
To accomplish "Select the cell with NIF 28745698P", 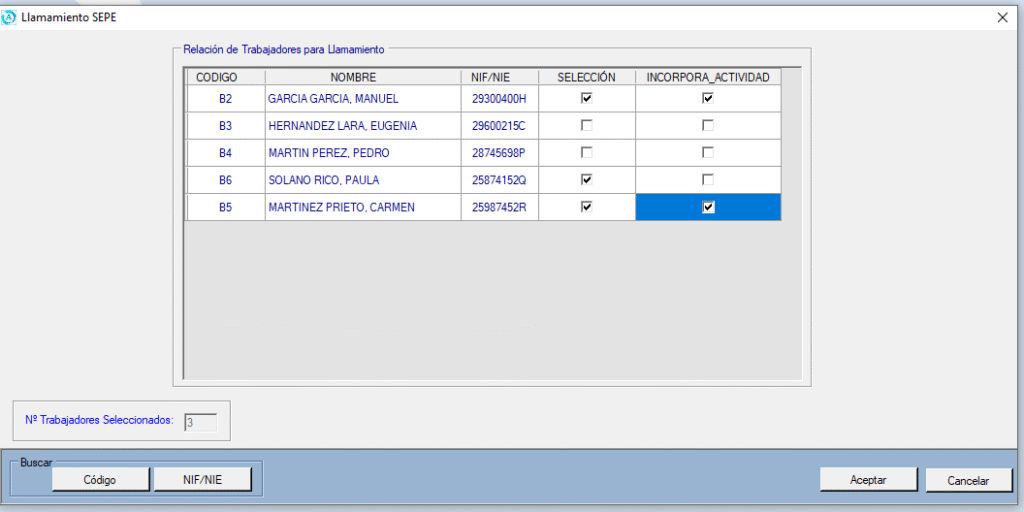I will tap(498, 153).
